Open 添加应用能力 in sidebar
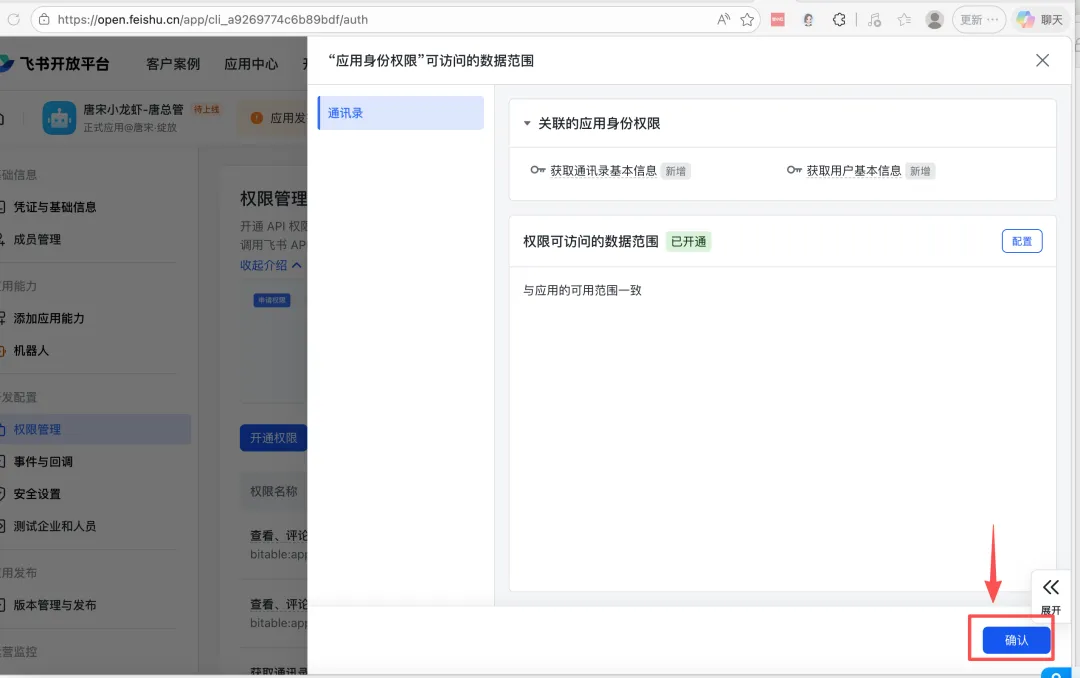This screenshot has height=678, width=1080. [49, 318]
